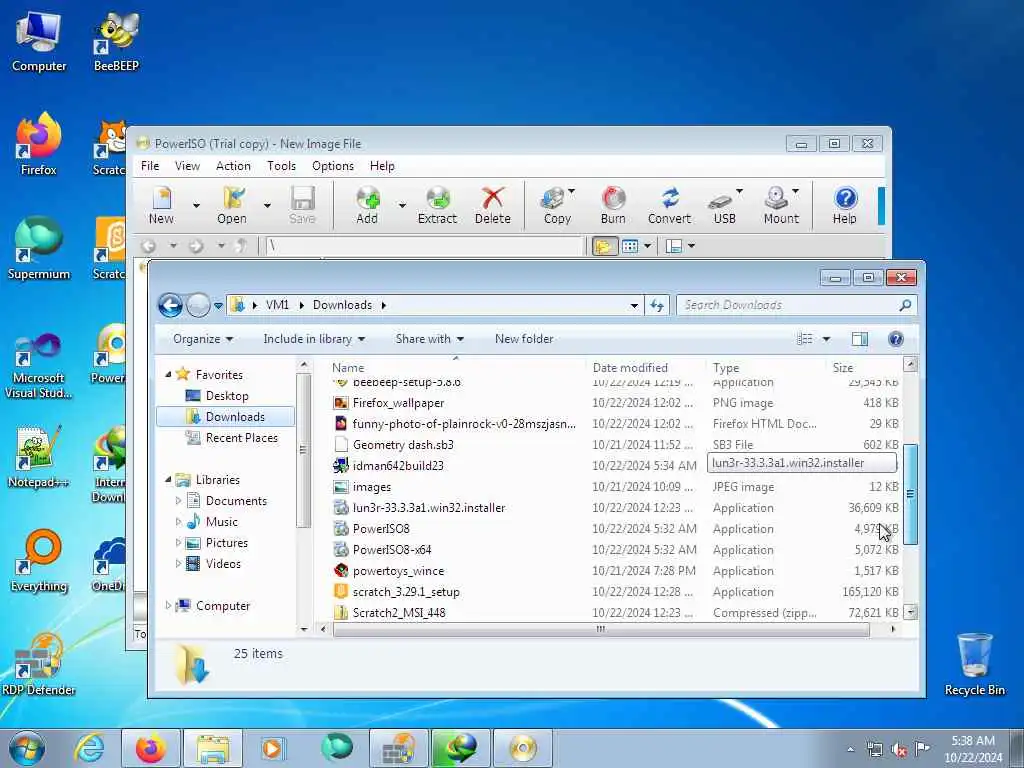
Task: Open dropdown arrow next to PowerISO Open
Action: click(267, 206)
